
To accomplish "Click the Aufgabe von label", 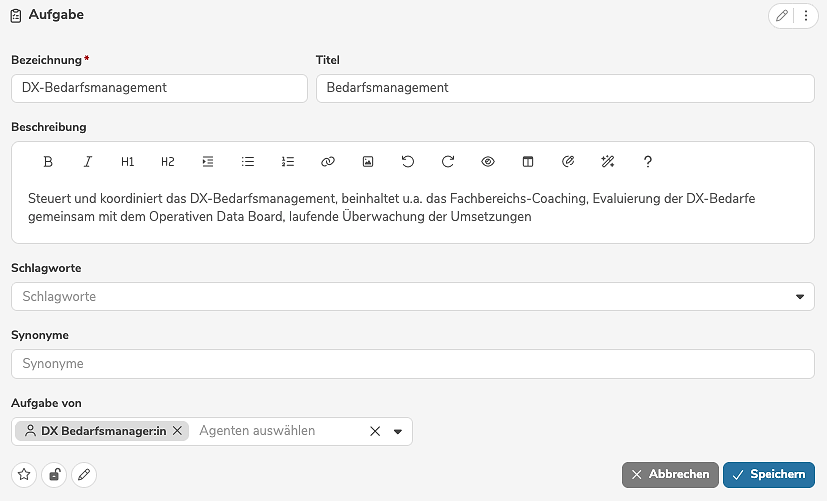I will click(x=46, y=403).
